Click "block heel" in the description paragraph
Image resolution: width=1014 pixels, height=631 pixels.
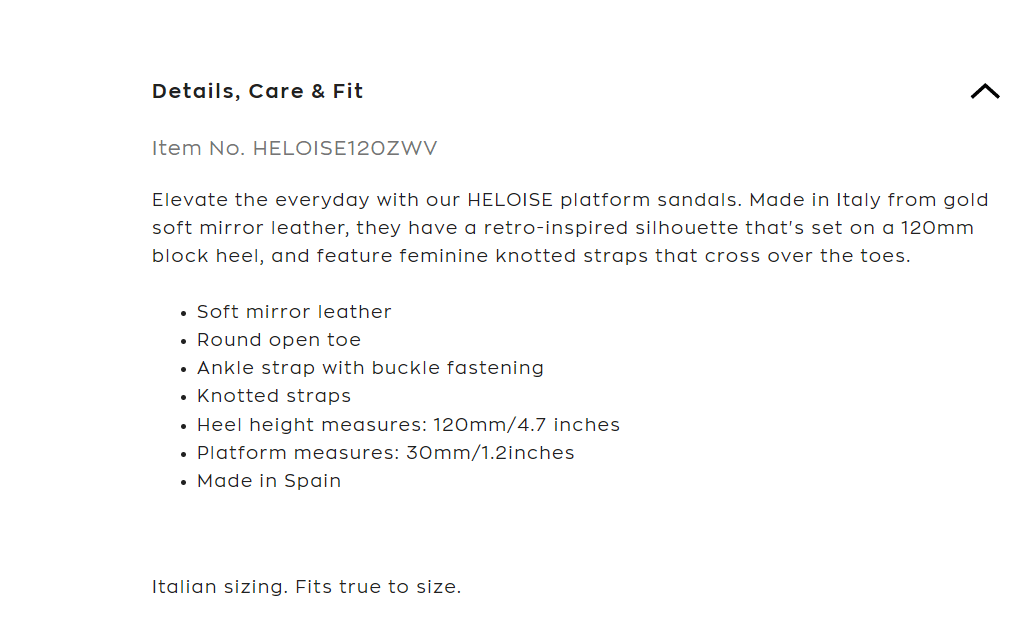[x=207, y=256]
